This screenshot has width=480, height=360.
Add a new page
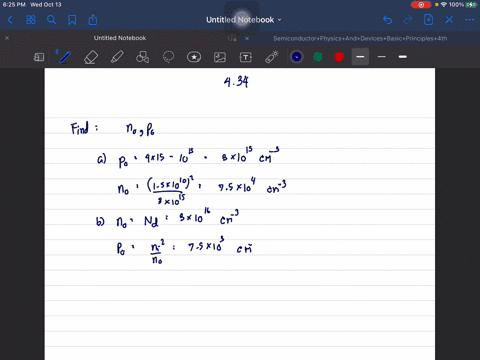coord(428,20)
